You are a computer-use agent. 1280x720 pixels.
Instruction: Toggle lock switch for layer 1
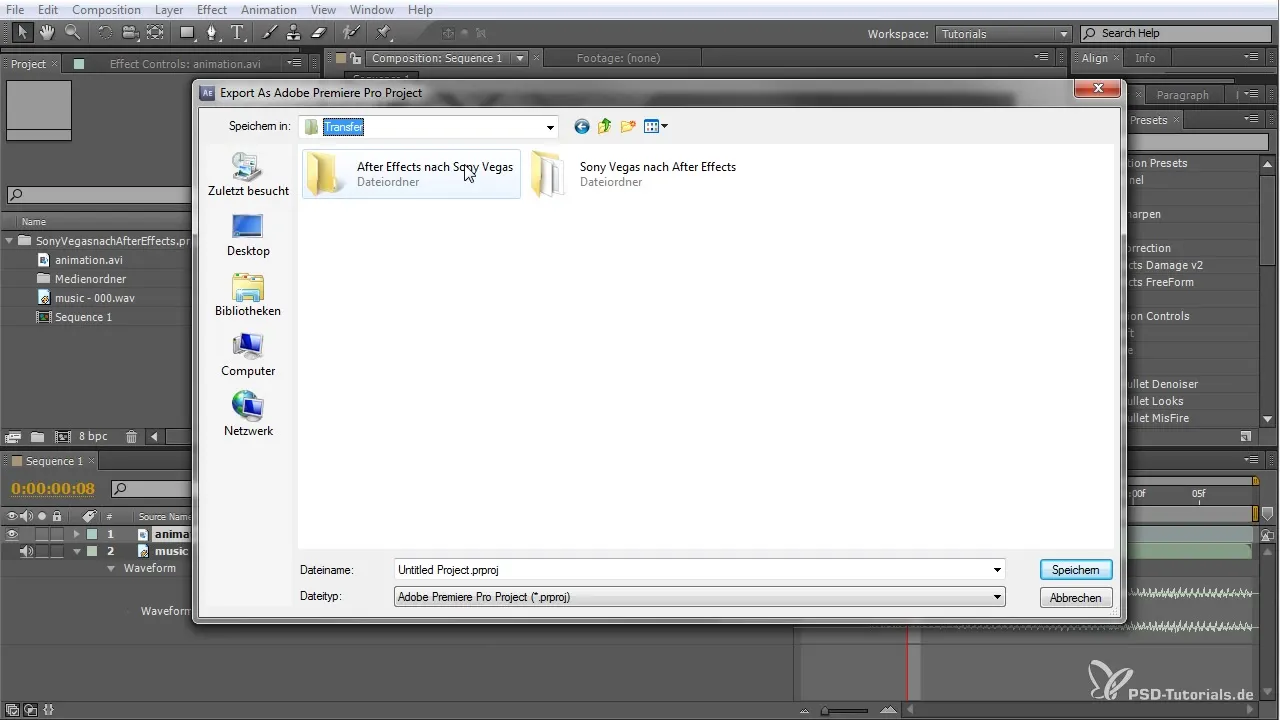57,534
